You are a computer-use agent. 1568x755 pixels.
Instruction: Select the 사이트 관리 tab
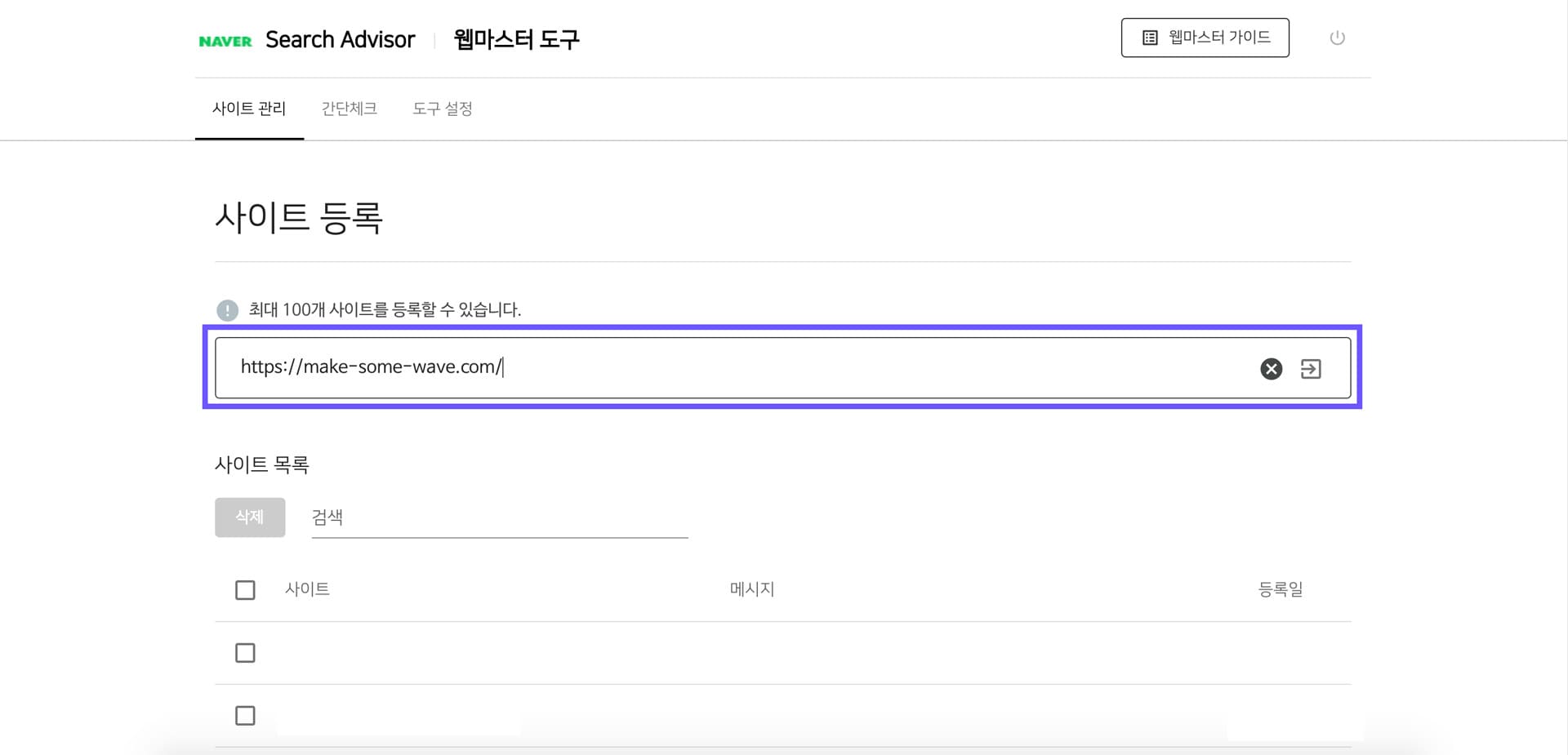click(x=249, y=109)
